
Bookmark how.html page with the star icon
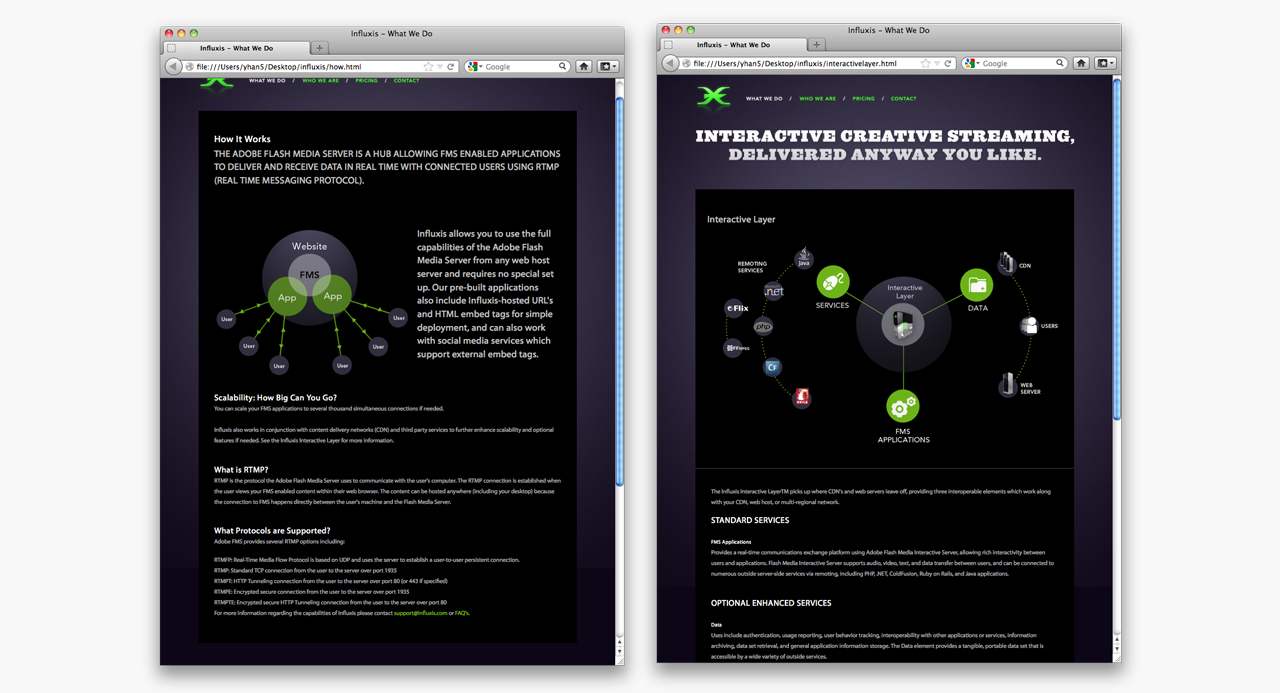[428, 67]
